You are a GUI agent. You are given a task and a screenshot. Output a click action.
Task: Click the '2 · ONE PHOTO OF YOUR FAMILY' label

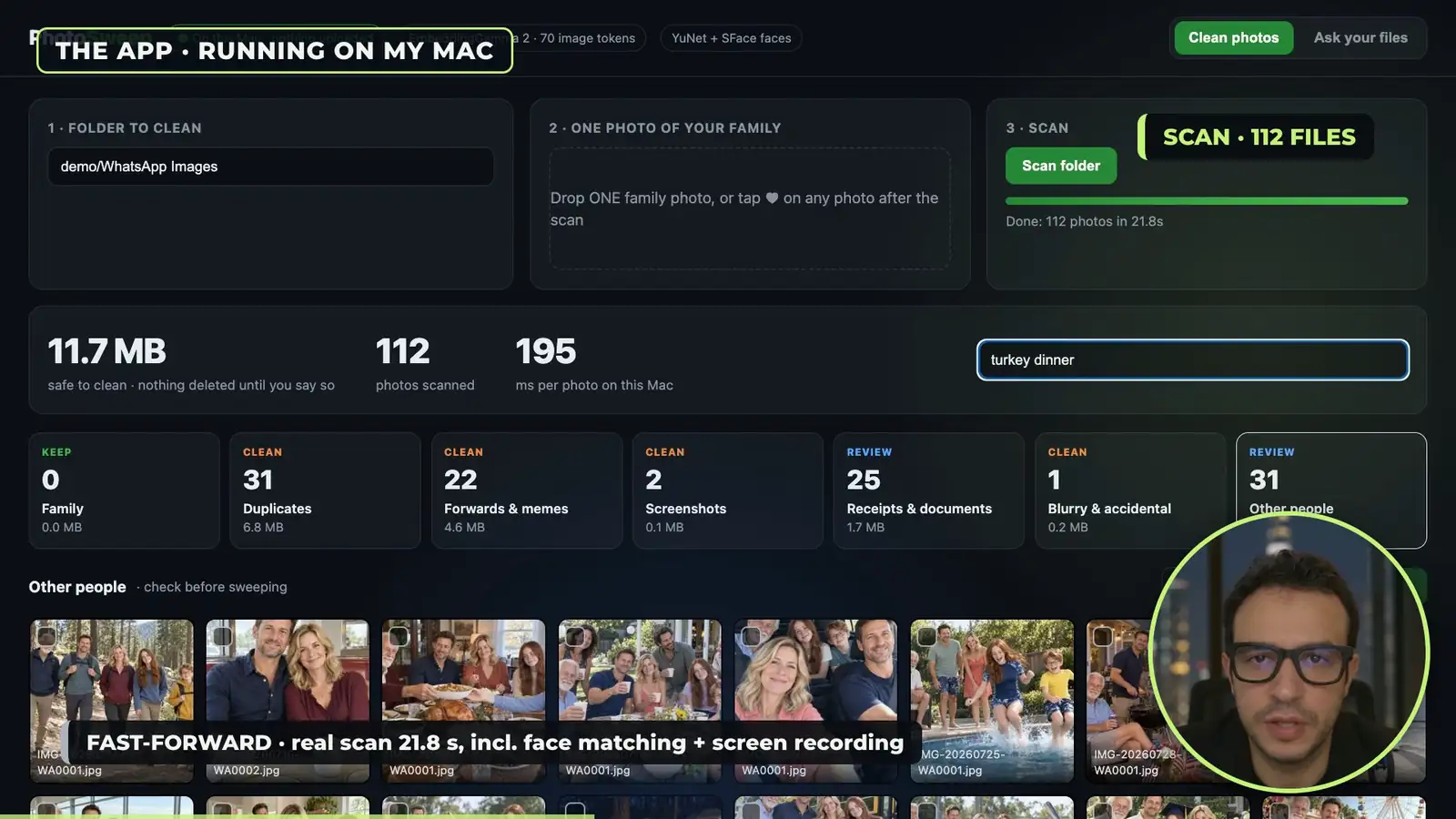tap(665, 128)
